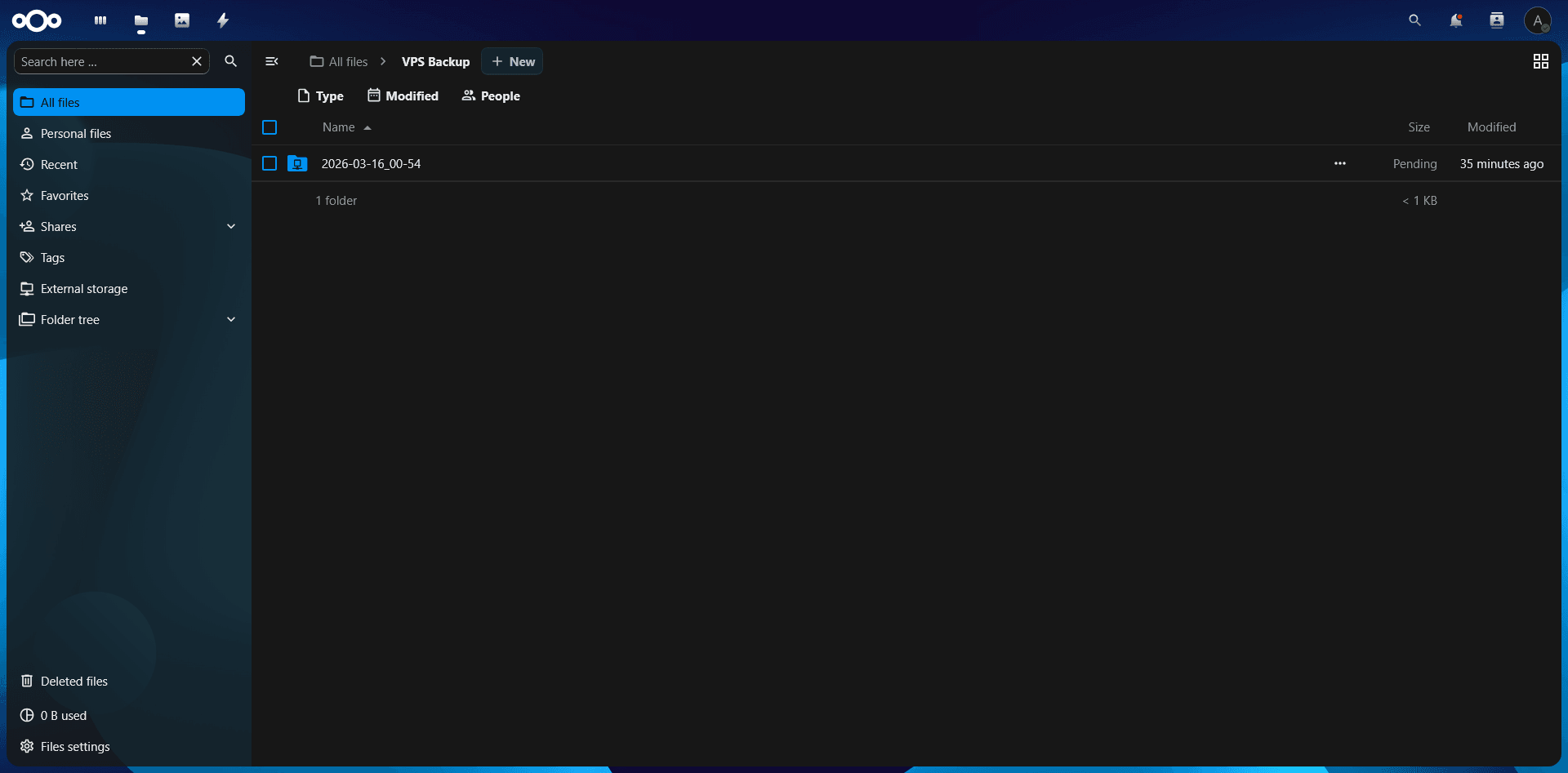Check the 0 B used storage indicator

[x=63, y=715]
